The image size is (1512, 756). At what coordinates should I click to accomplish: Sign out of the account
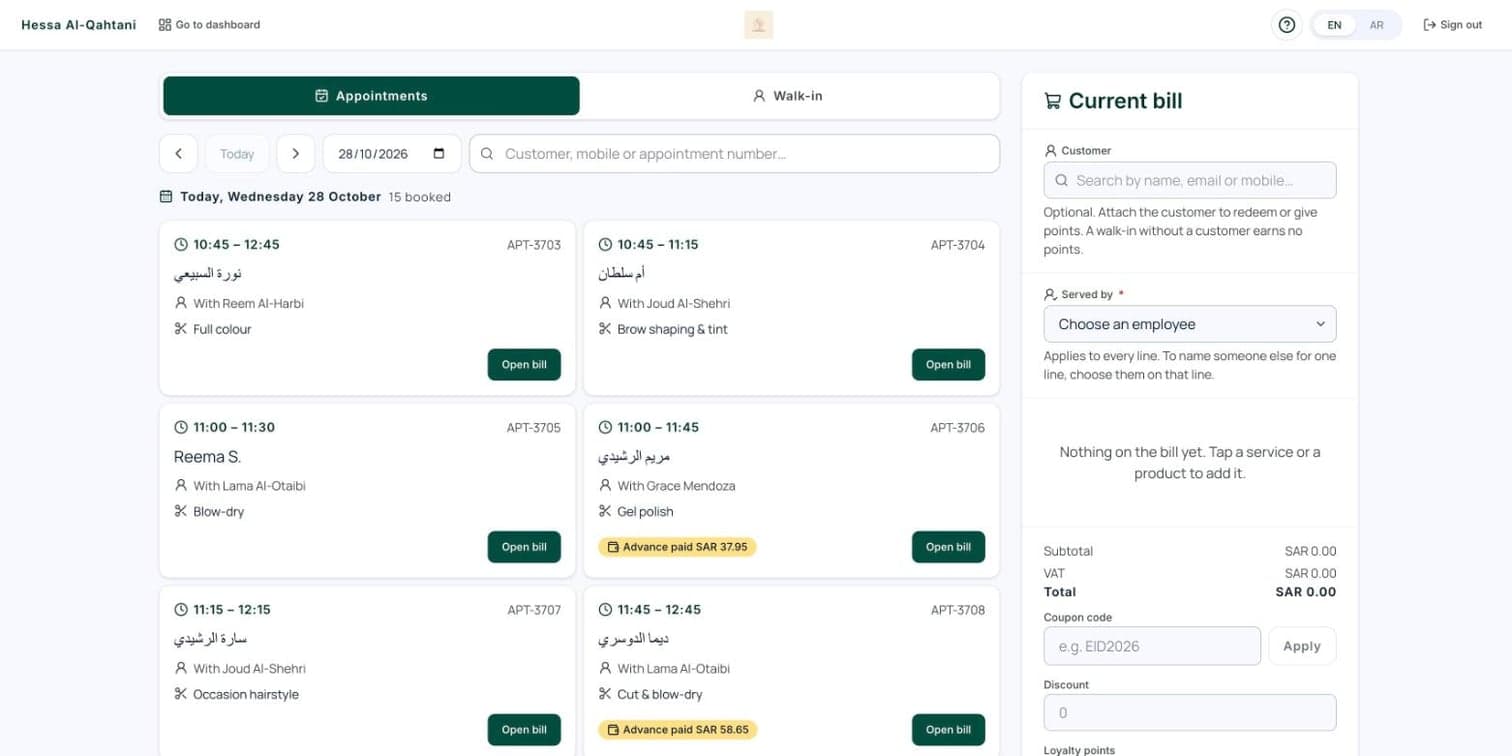(x=1452, y=25)
